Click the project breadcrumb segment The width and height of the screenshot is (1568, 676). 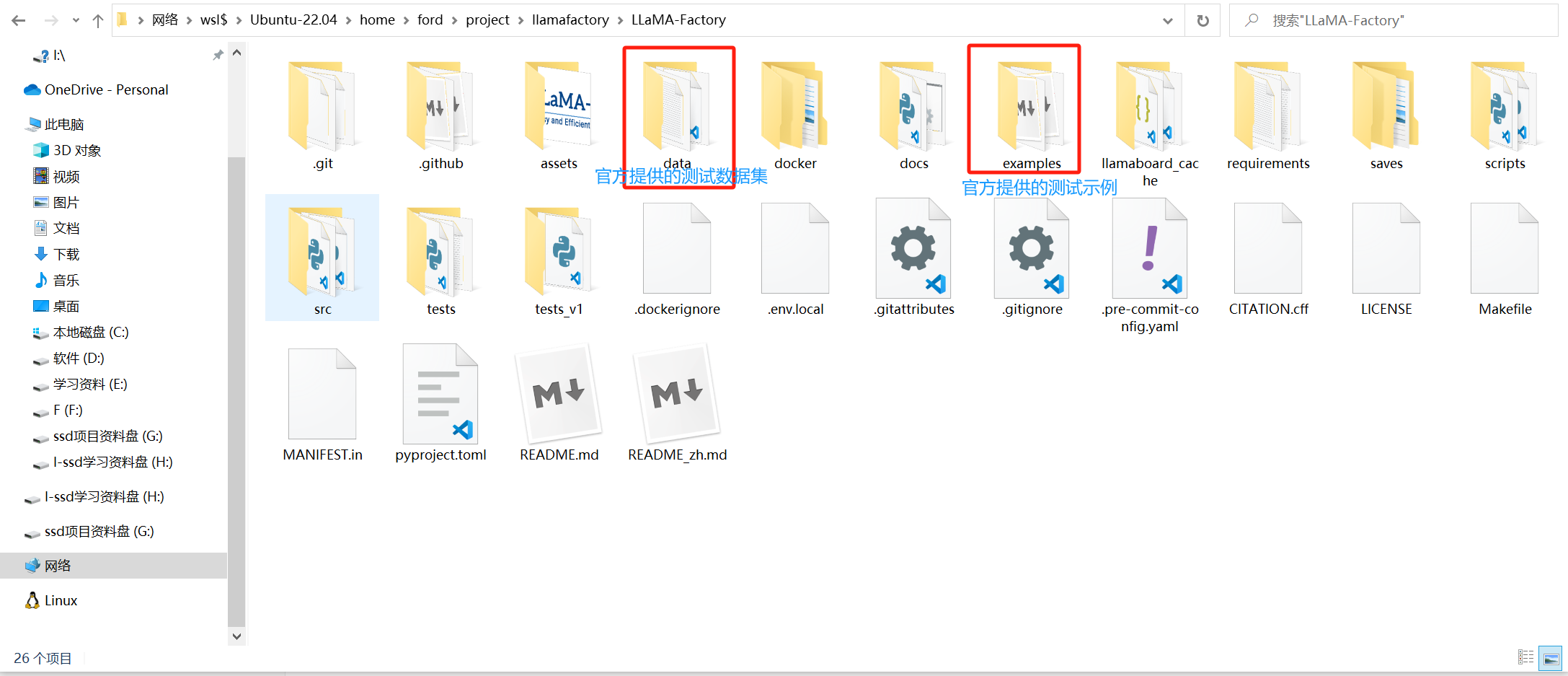coord(487,20)
